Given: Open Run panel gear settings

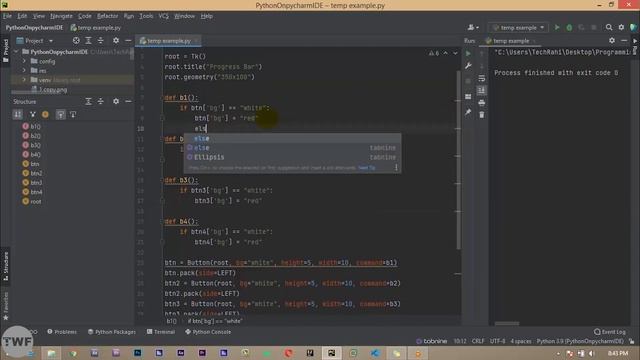Looking at the screenshot, I should (x=612, y=40).
